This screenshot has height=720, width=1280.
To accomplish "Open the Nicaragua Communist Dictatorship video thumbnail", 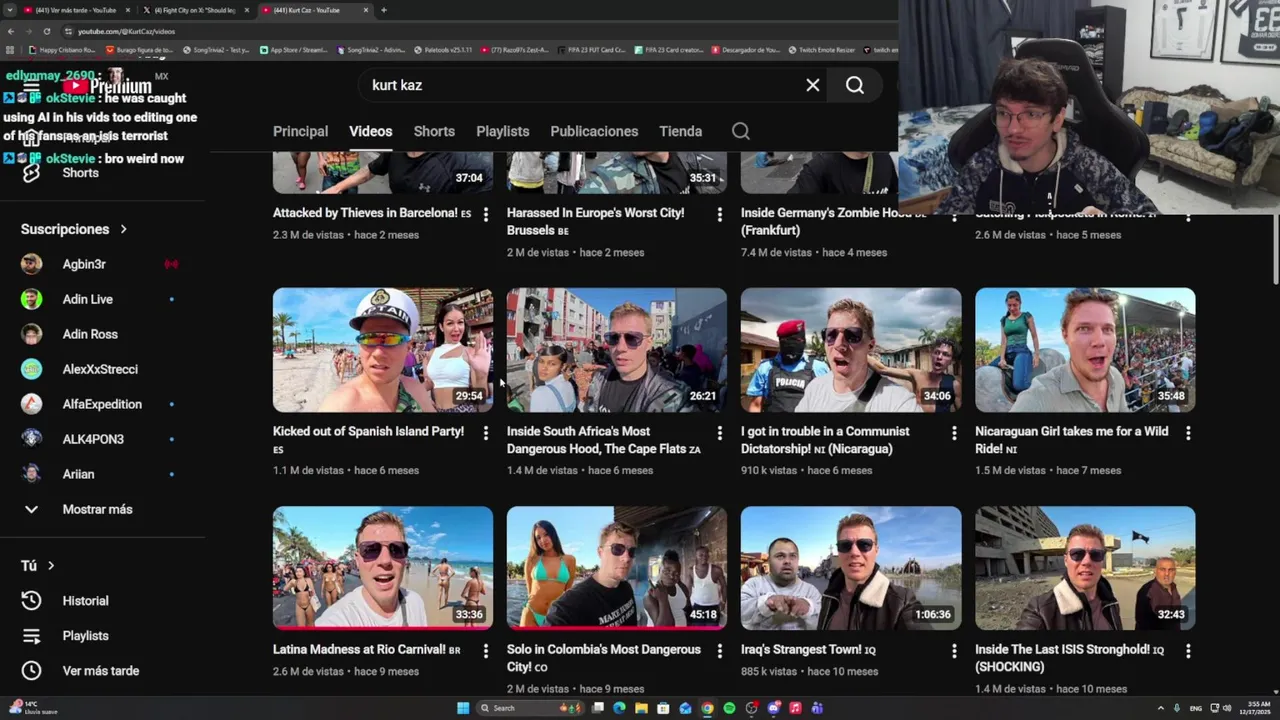I will [851, 350].
